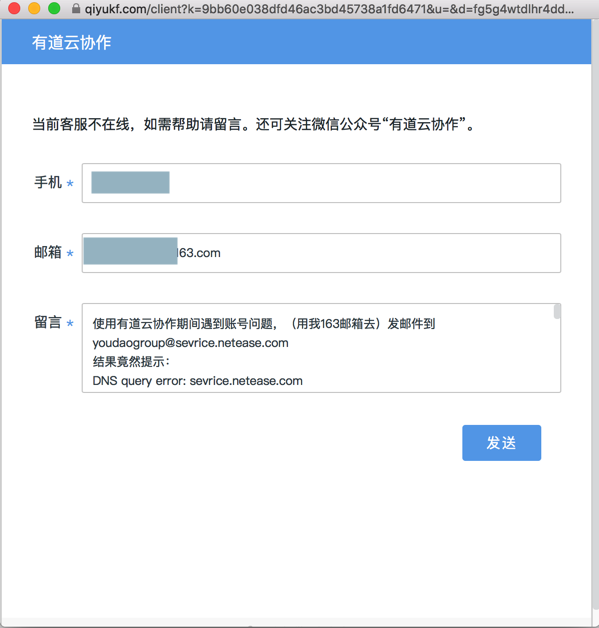Select the qiyukf.com URL text

pos(329,9)
